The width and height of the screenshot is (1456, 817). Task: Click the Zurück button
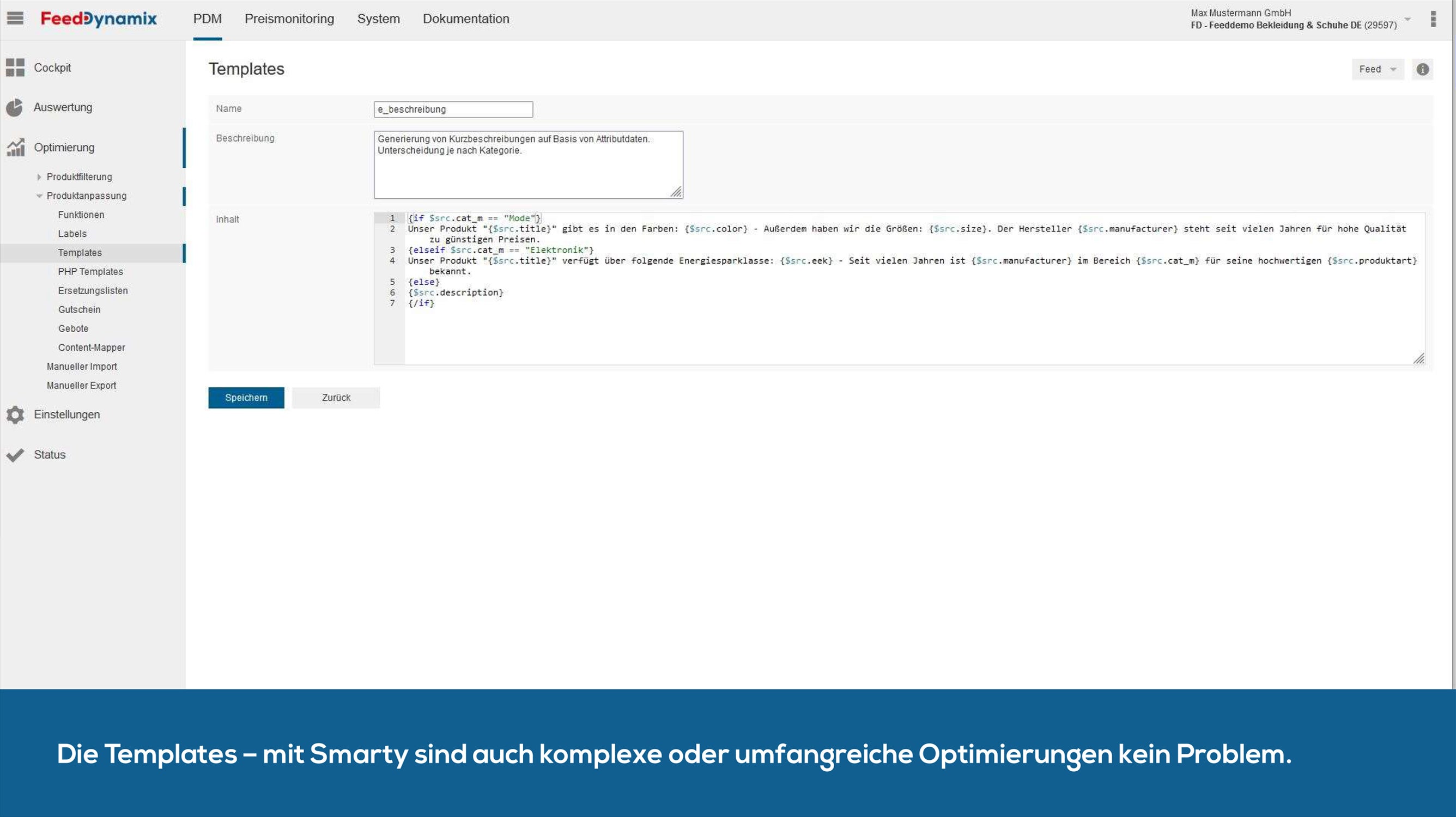[336, 398]
